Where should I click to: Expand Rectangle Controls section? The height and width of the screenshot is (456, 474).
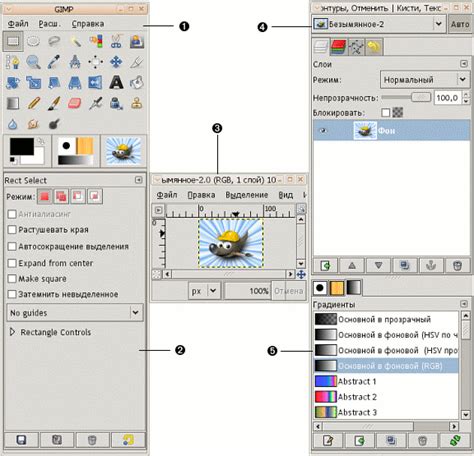click(x=12, y=332)
